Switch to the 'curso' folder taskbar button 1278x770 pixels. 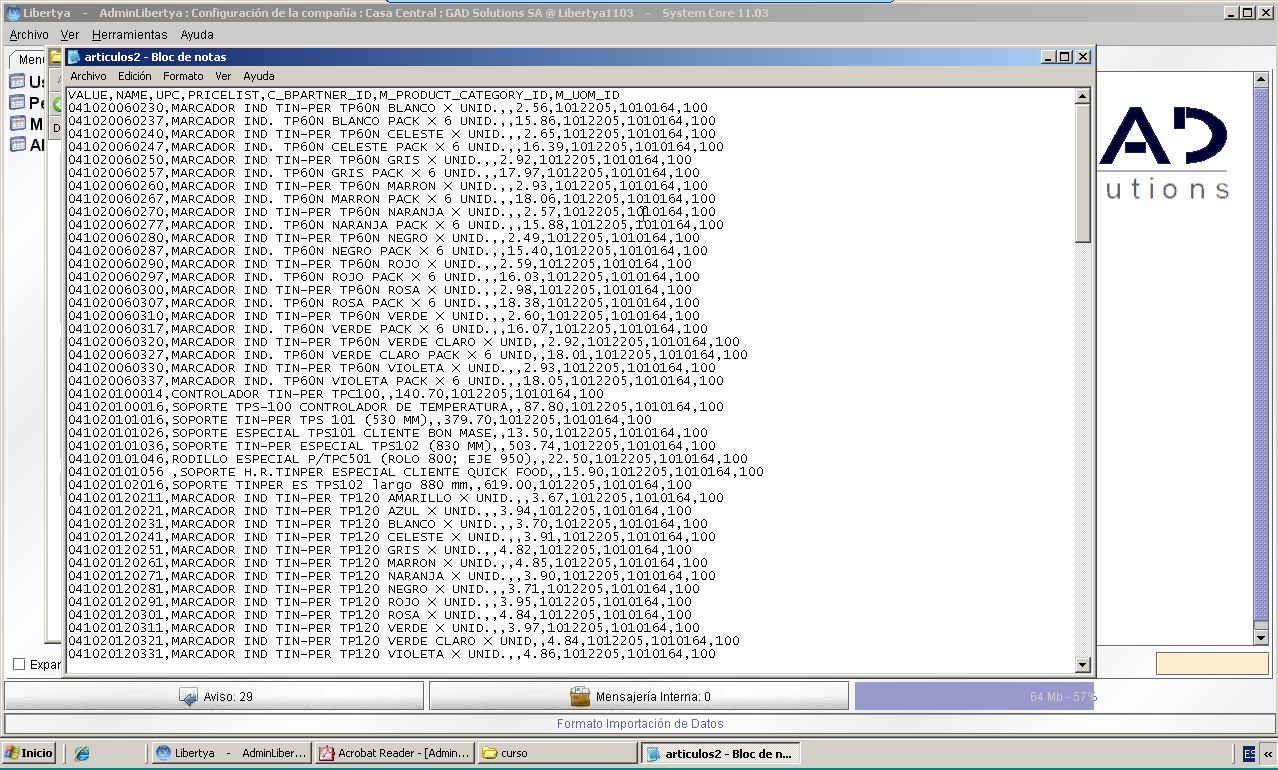point(557,753)
